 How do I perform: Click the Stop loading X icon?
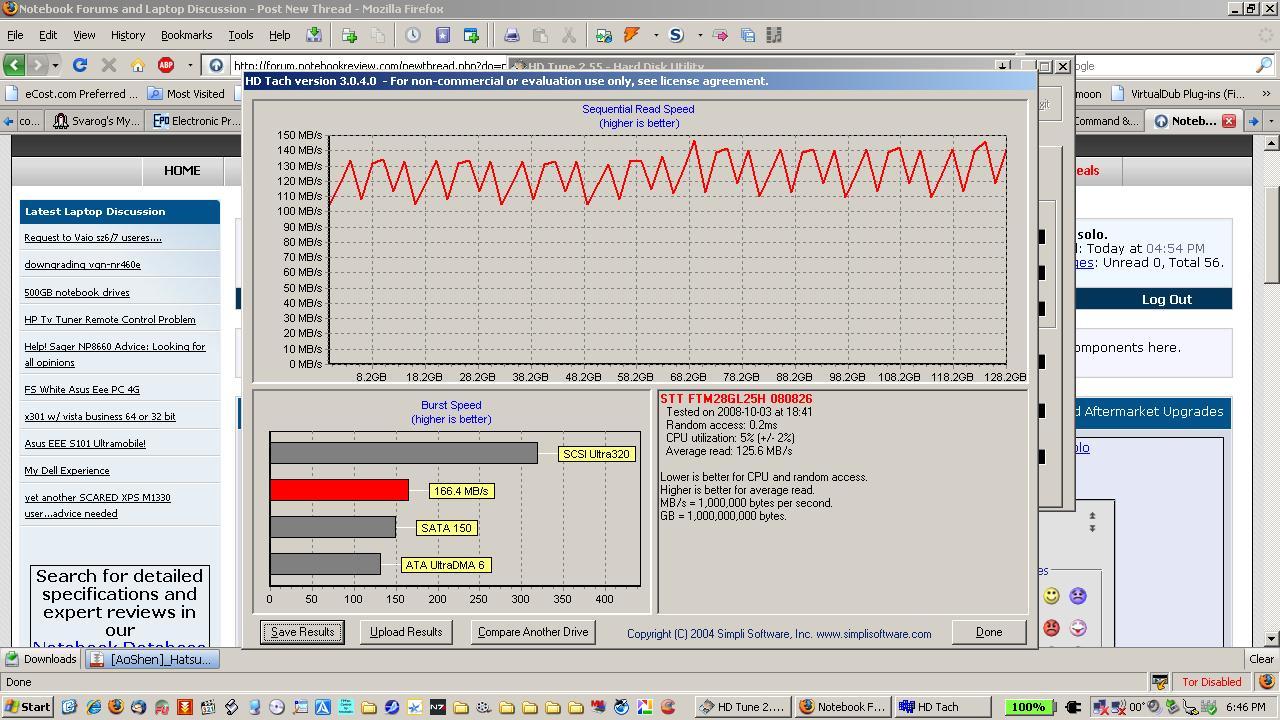(109, 65)
